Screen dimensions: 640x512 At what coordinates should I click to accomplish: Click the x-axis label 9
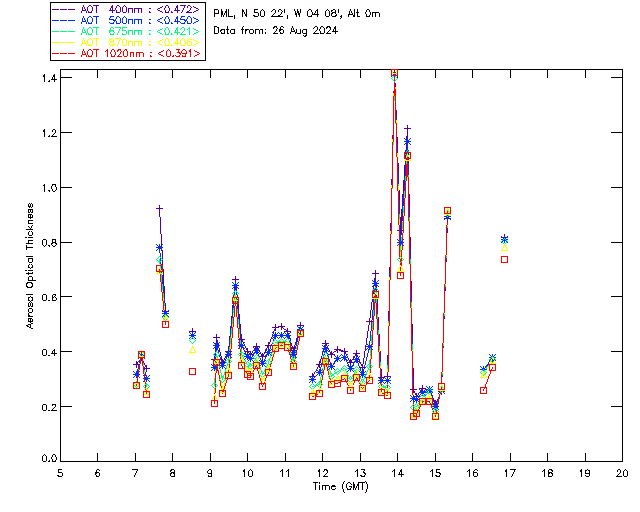tap(210, 473)
